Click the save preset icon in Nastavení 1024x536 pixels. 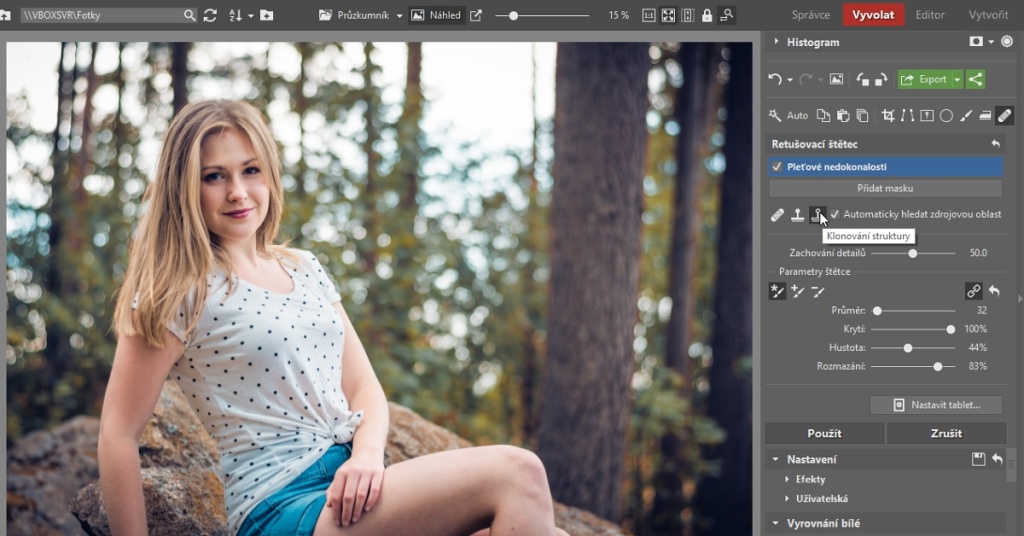[x=978, y=459]
